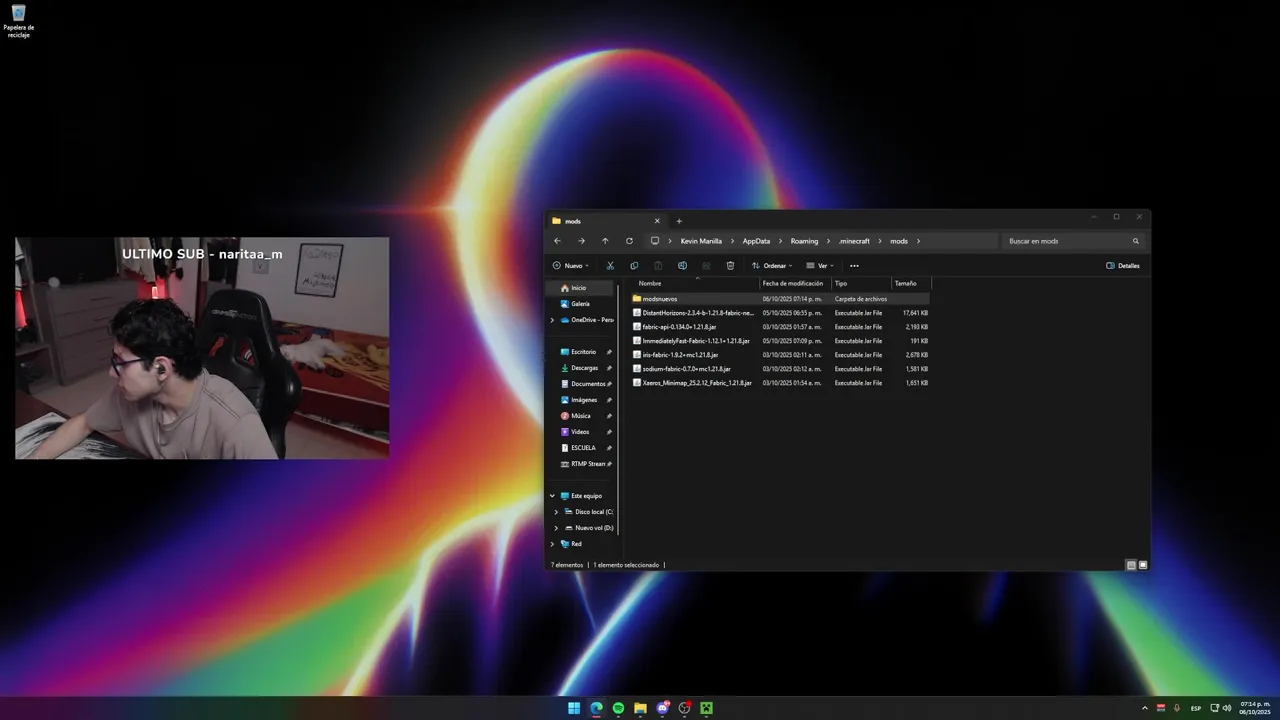Click the Paste icon in toolbar
Screen dimensions: 1280x720
tap(658, 266)
